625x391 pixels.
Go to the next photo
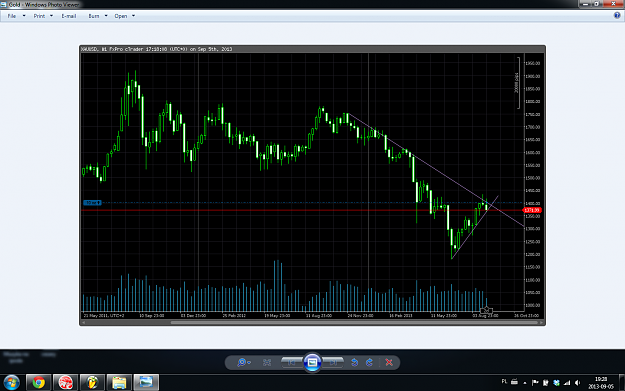point(333,362)
